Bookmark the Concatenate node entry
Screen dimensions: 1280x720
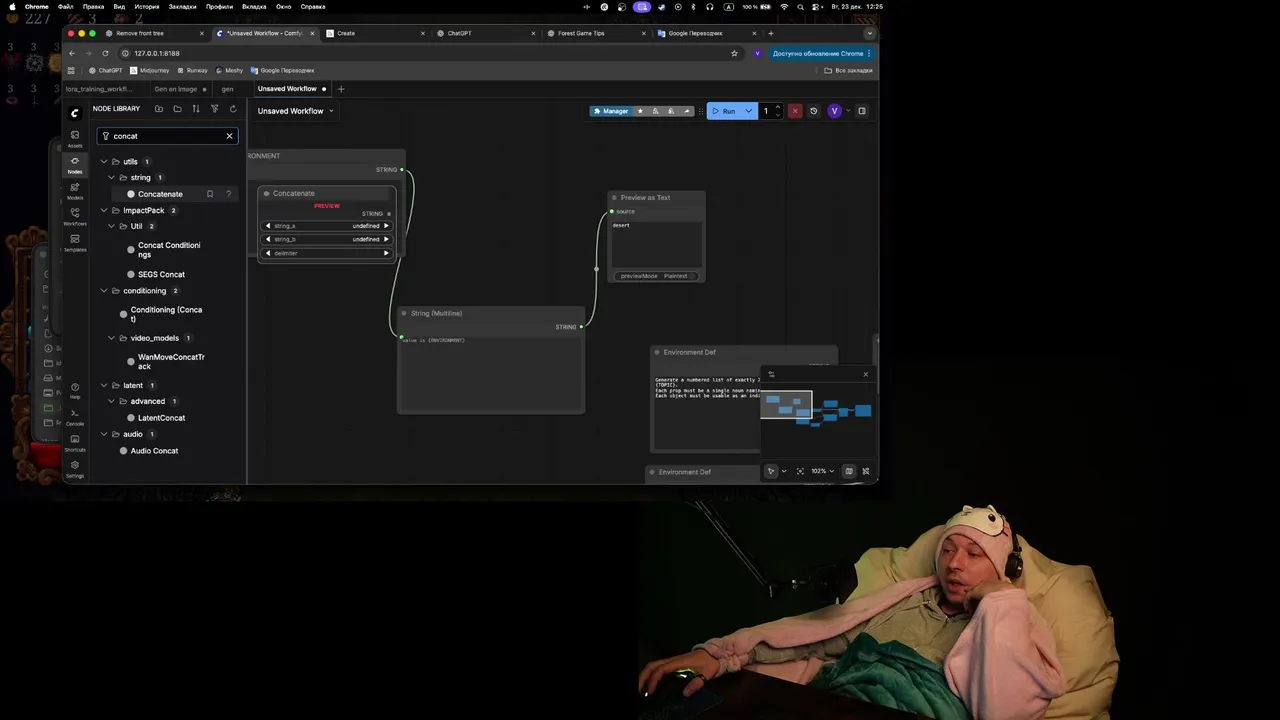point(209,194)
